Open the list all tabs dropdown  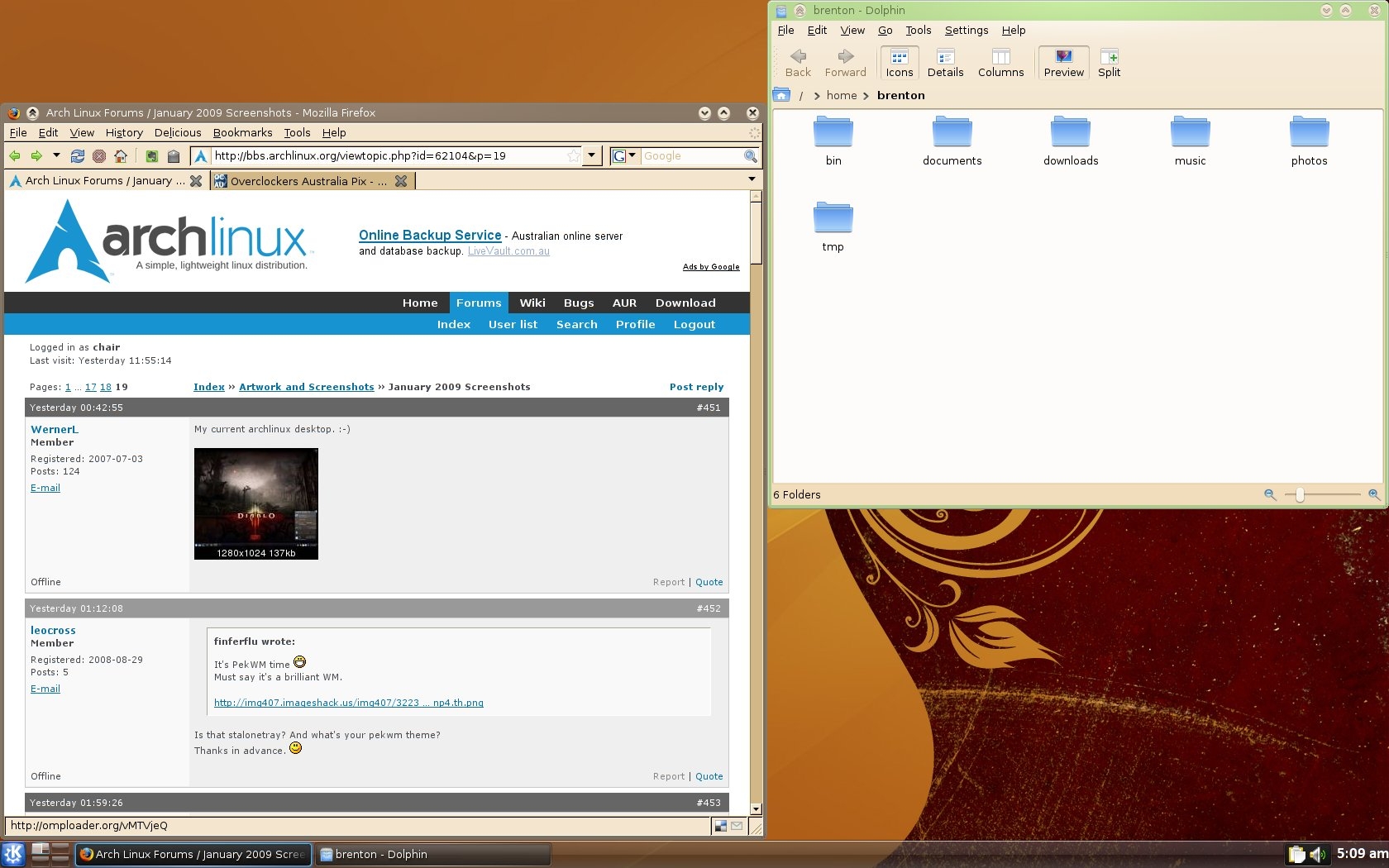point(752,179)
